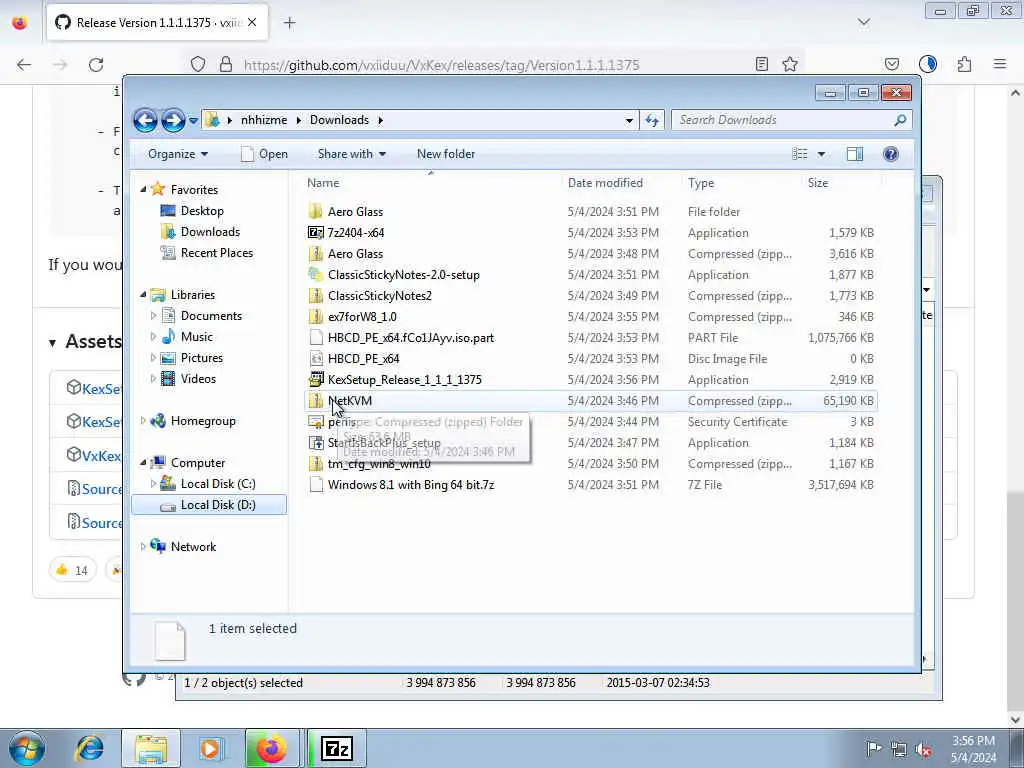
Task: Open the Organize menu
Action: pos(178,154)
